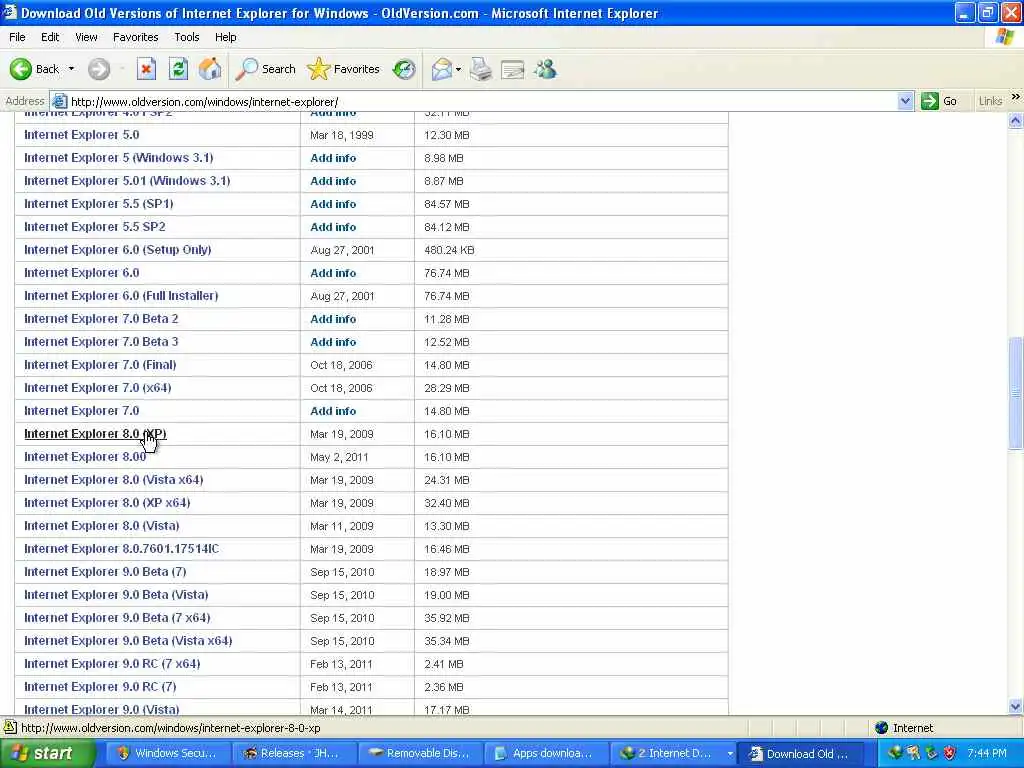
Task: Expand the Mail button dropdown arrow
Action: point(458,69)
